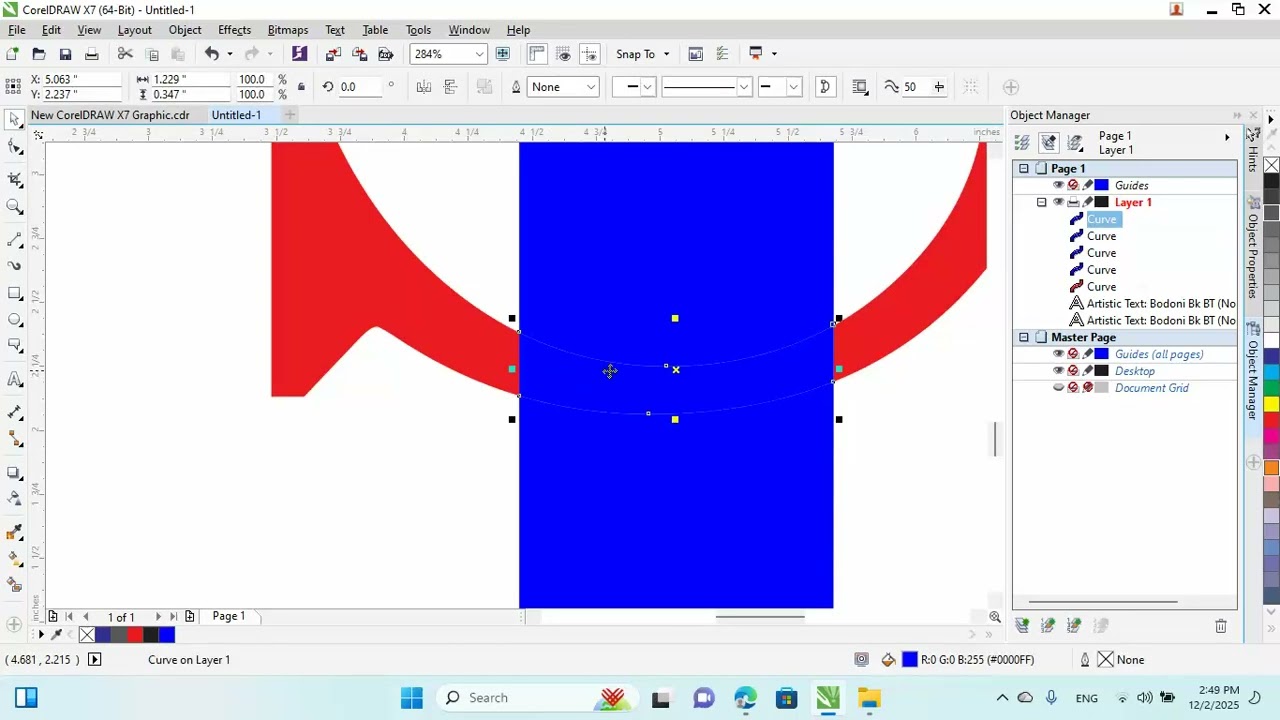Toggle Show Guidelines button
1280x720 pixels.
590,54
